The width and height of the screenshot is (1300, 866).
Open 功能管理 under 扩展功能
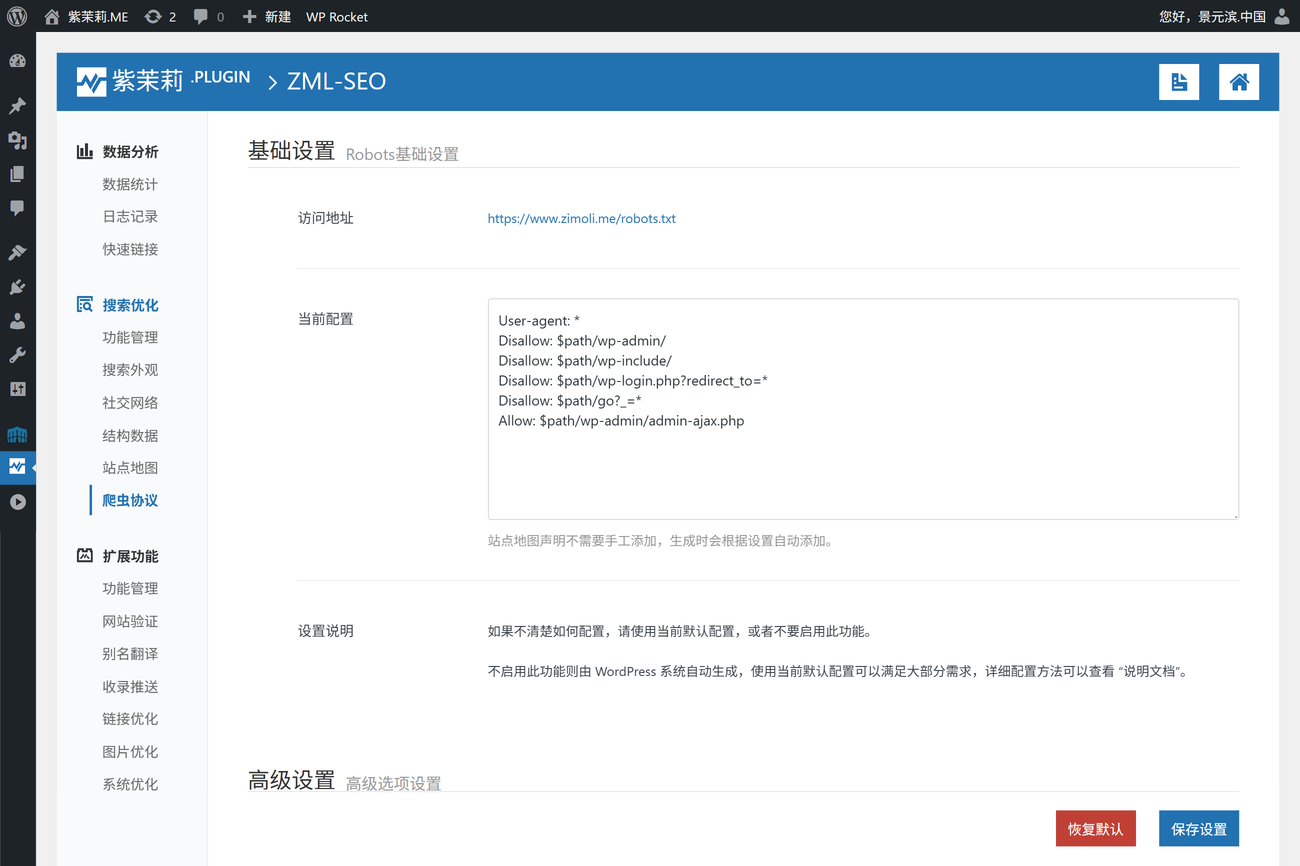130,588
